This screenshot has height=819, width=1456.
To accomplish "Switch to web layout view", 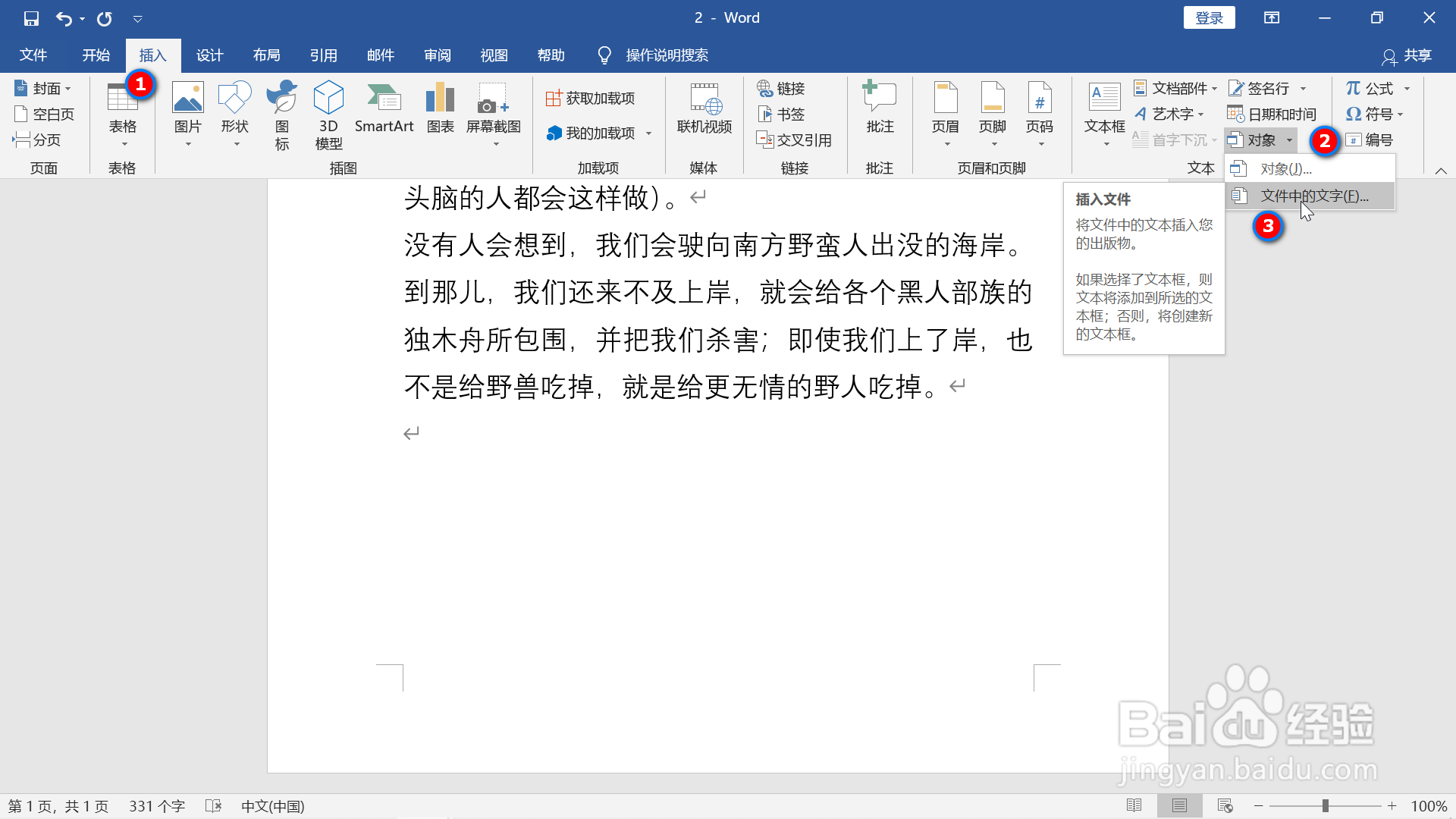I will 1225,806.
